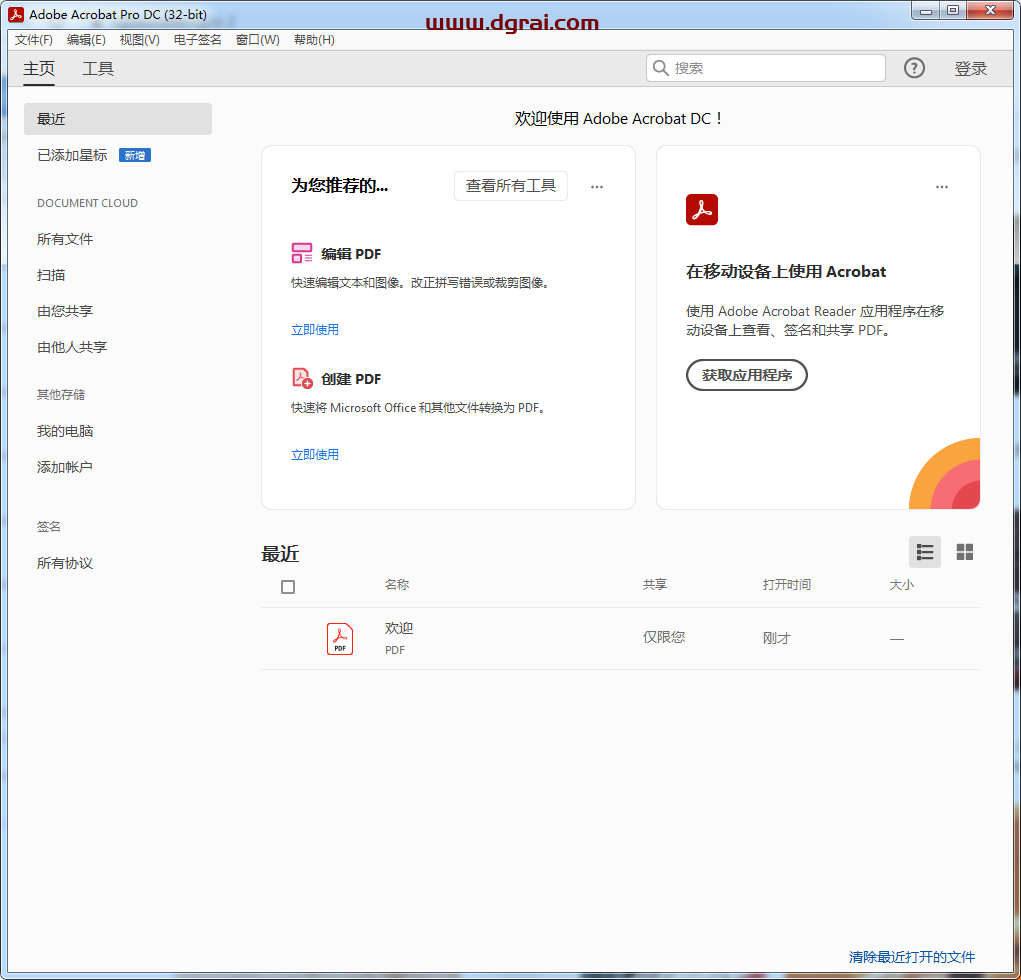Switch to list view of recent files

925,552
